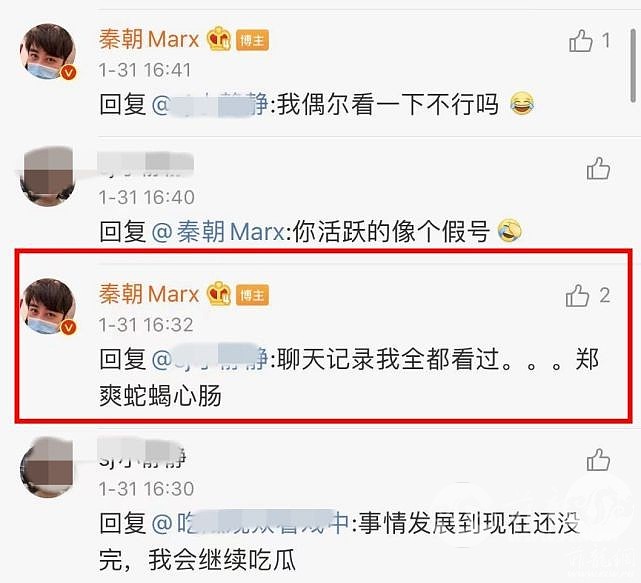The image size is (641, 583).
Task: Click @秦朝Marx mention in 16:40 reply
Action: click(x=218, y=232)
